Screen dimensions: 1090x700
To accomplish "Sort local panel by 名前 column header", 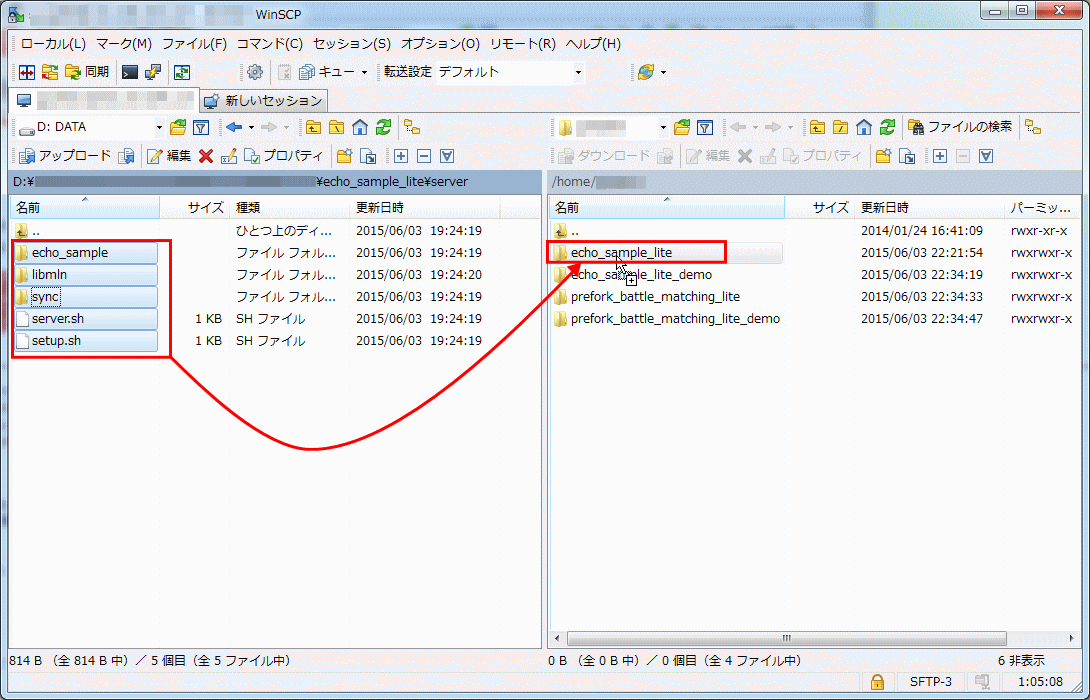I will tap(86, 207).
